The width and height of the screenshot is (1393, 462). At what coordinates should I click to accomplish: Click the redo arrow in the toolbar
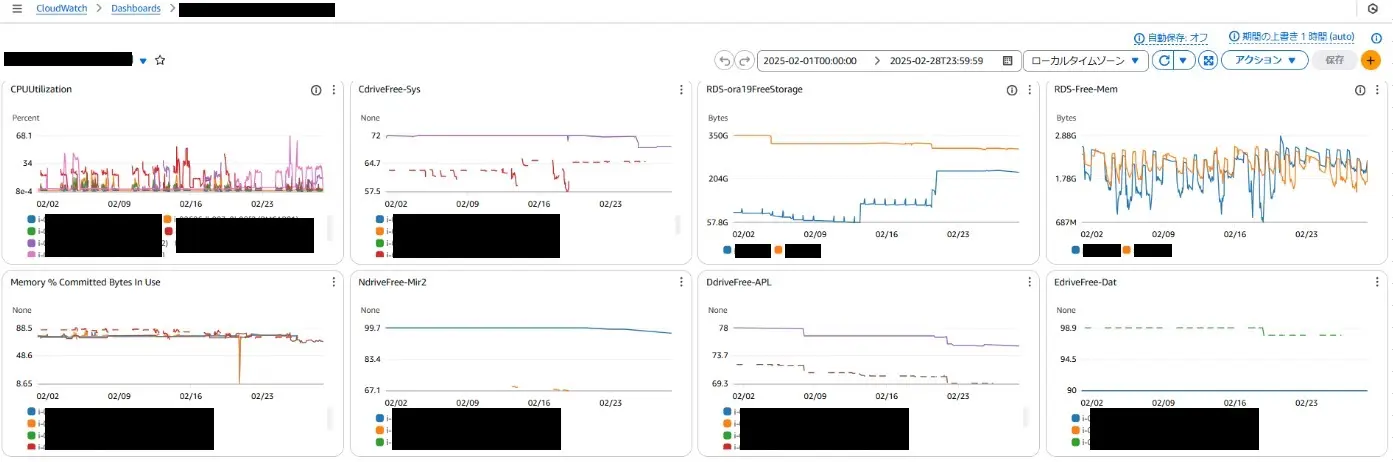744,61
